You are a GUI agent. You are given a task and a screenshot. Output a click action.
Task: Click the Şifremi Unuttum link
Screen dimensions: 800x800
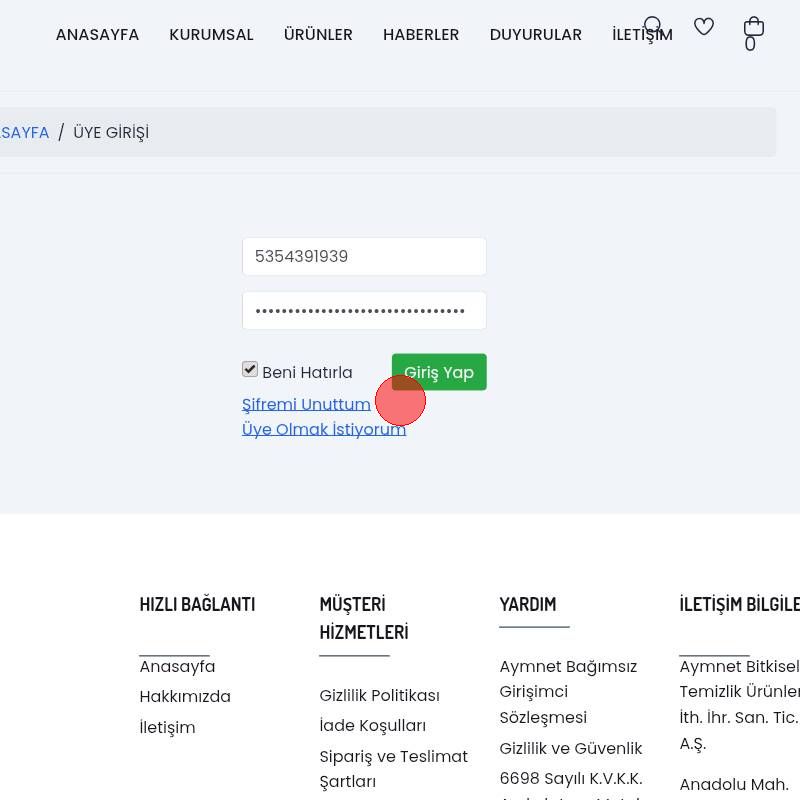pos(306,405)
